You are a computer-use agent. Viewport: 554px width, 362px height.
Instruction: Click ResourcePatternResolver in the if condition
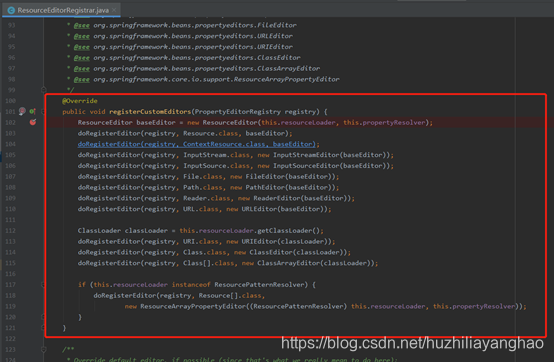259,285
